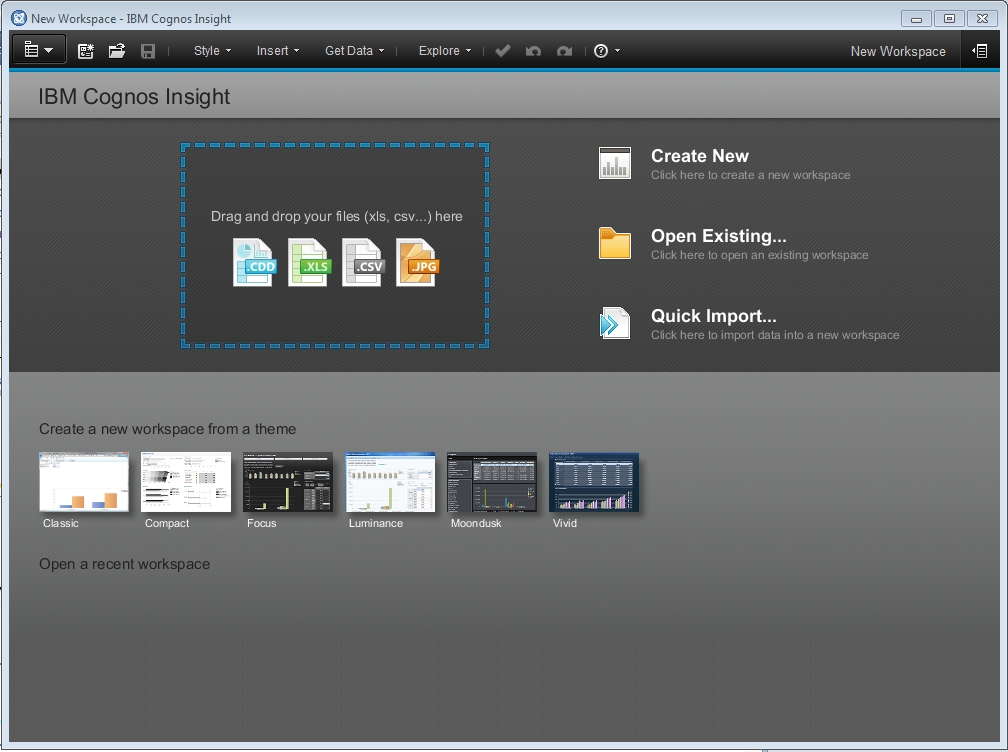
Task: Click the 'Create a new workspace from a theme' heading
Action: pyautogui.click(x=167, y=429)
